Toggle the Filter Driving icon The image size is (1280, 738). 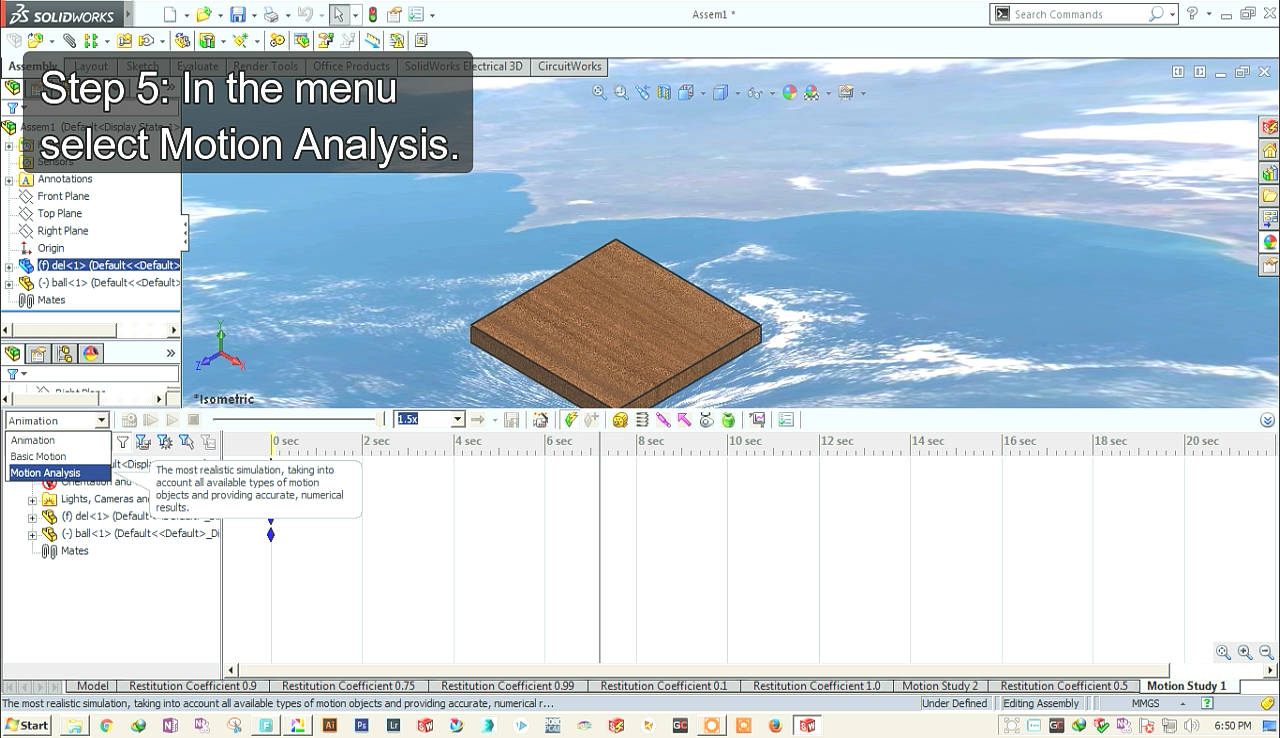pos(165,442)
